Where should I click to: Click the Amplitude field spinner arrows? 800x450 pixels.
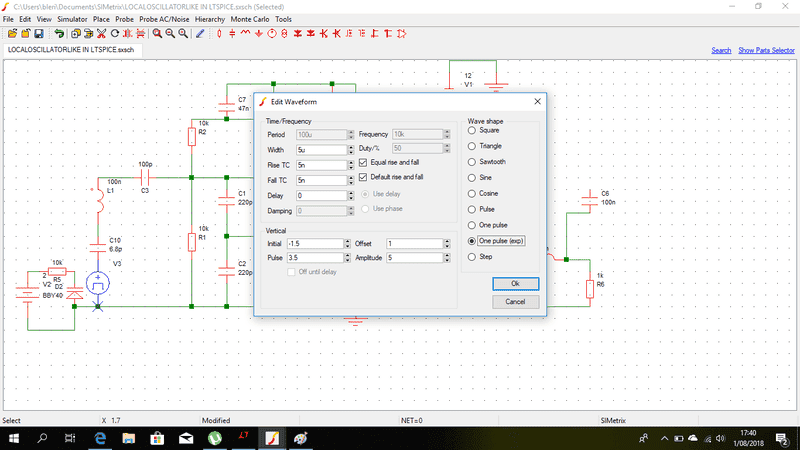point(447,258)
